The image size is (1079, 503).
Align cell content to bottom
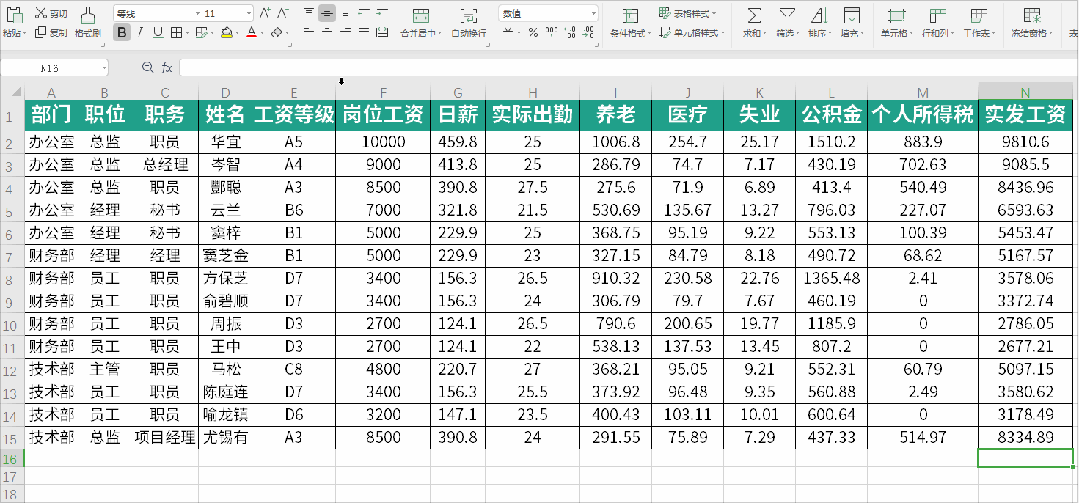[345, 13]
